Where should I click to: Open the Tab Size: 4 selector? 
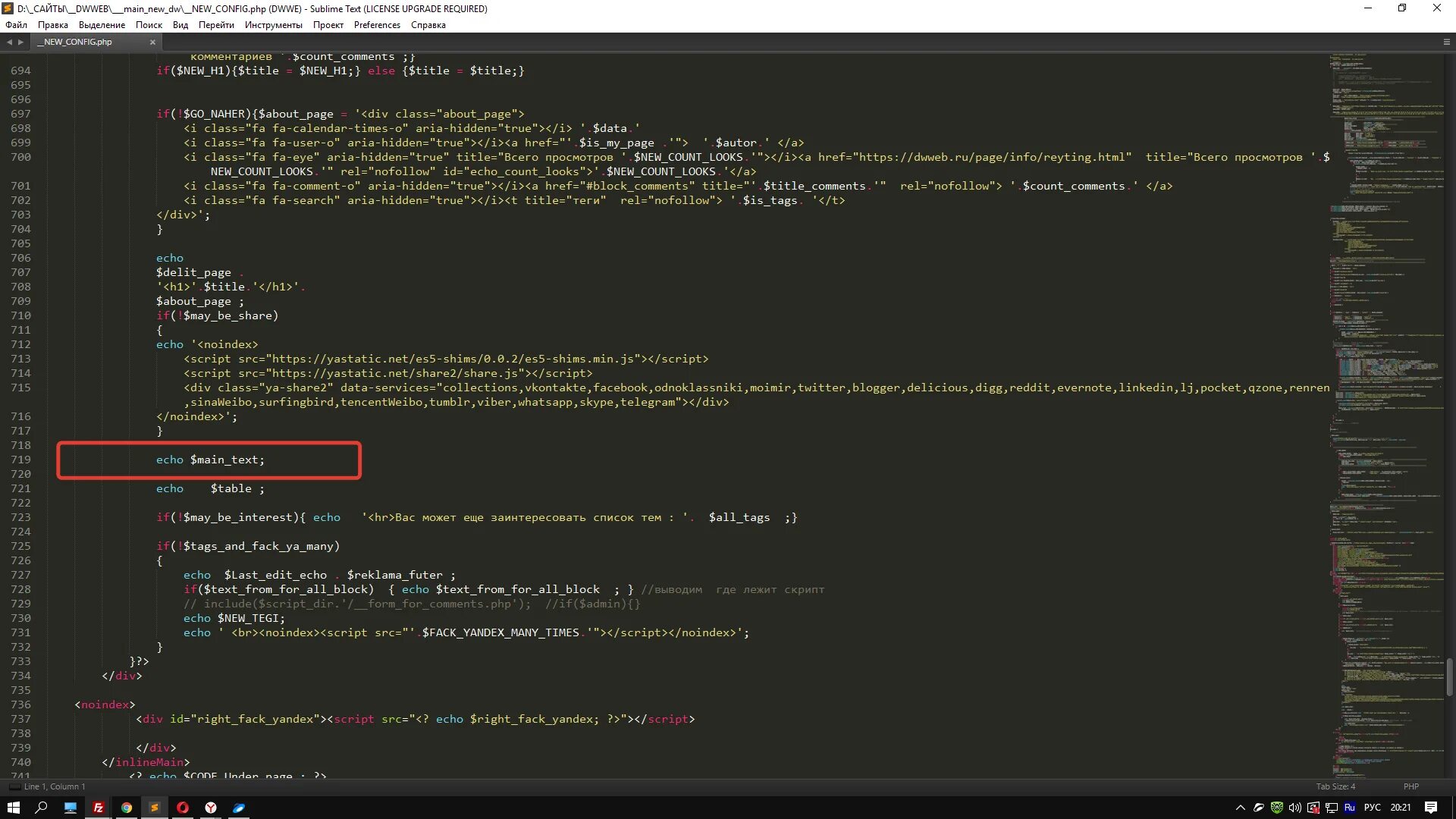pyautogui.click(x=1335, y=786)
